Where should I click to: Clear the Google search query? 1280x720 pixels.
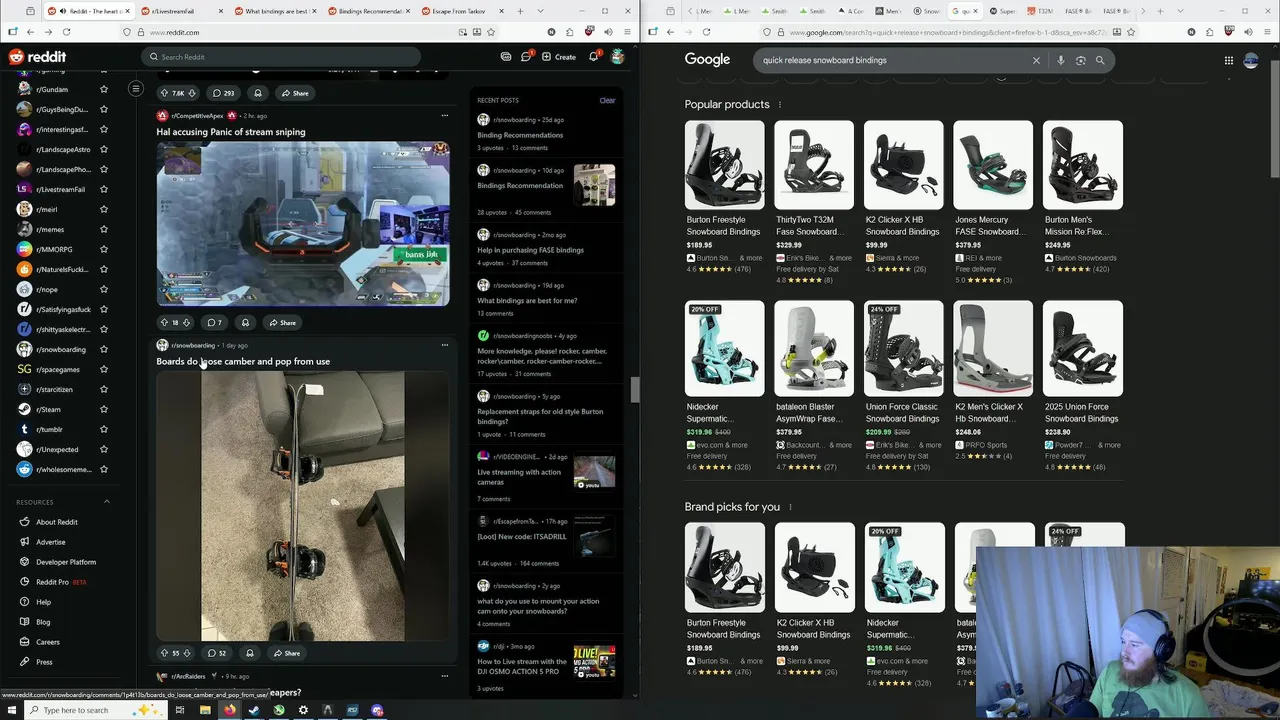[x=1036, y=60]
